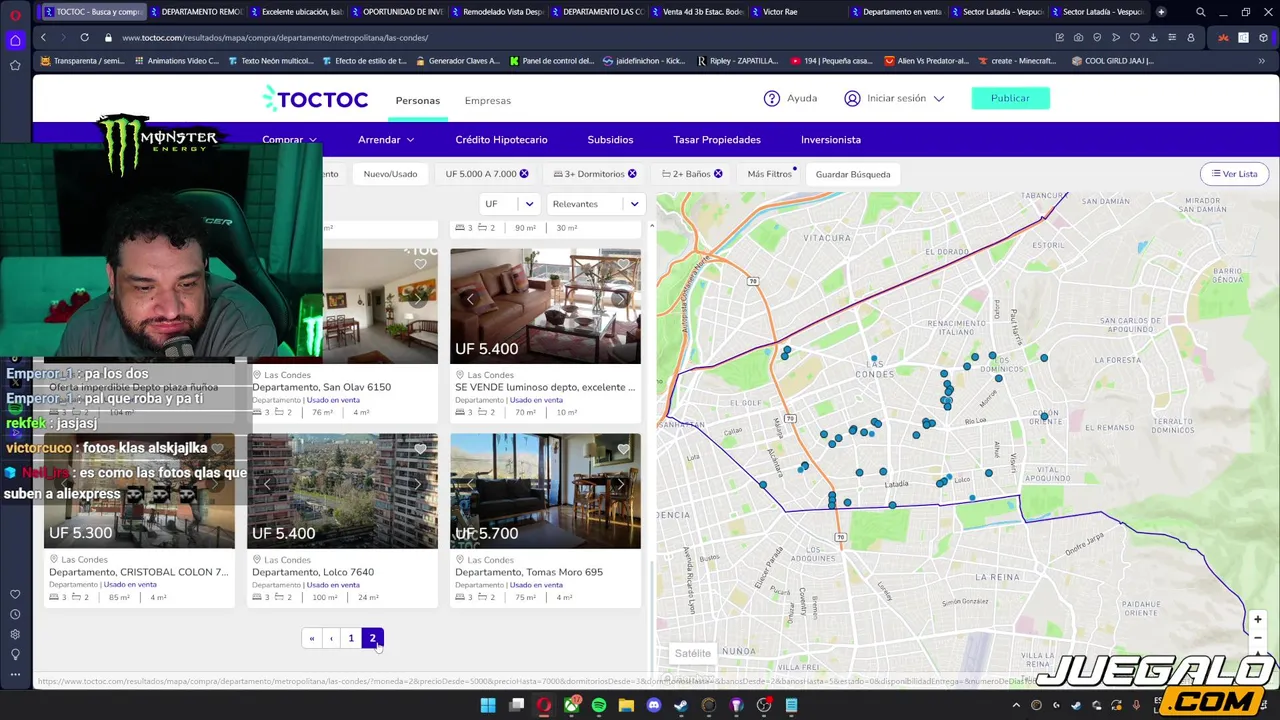This screenshot has height=720, width=1280.
Task: Open Departamento, San Olav 6150 title
Action: 321,387
